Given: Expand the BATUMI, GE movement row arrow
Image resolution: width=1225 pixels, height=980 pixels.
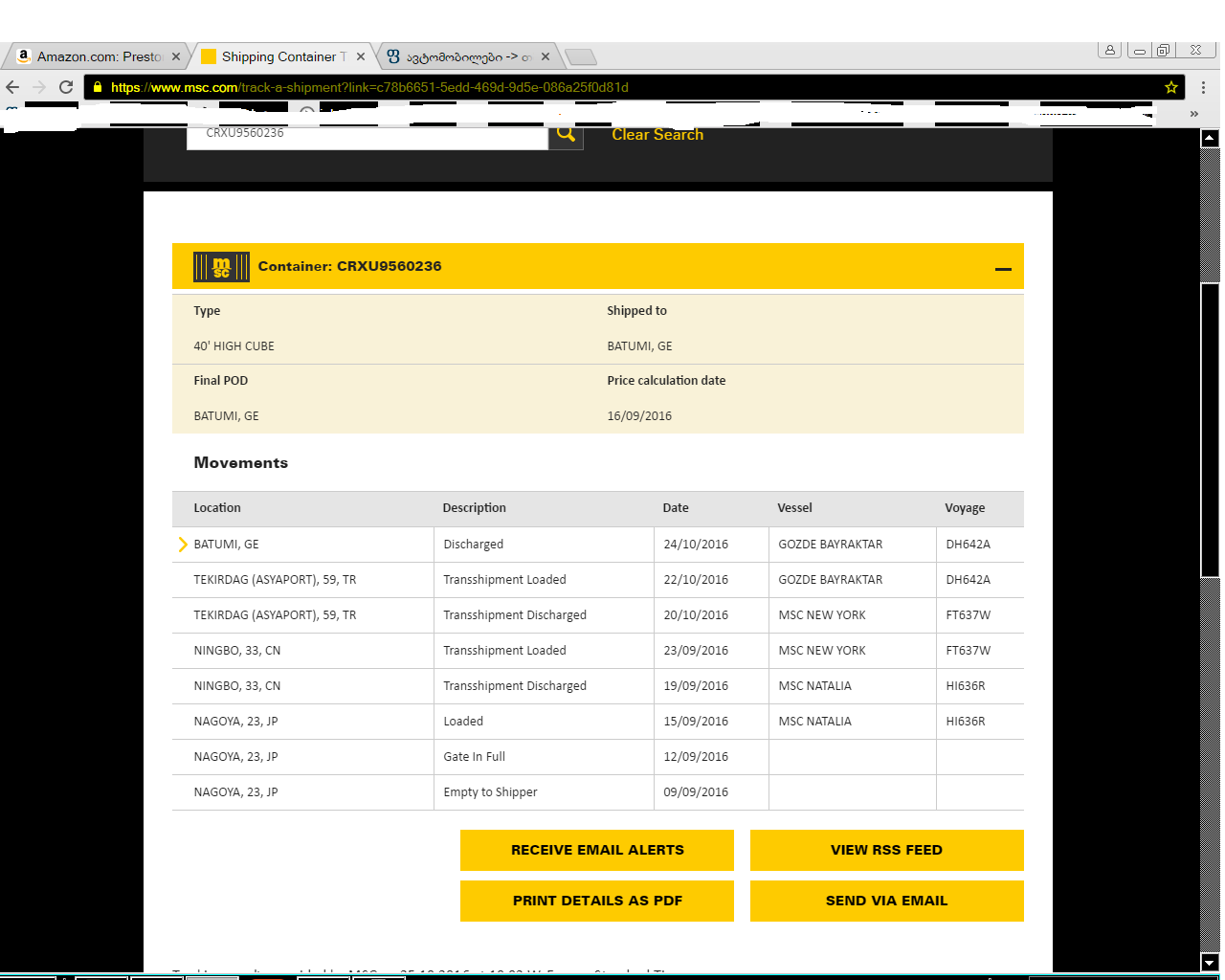Looking at the screenshot, I should (x=182, y=545).
